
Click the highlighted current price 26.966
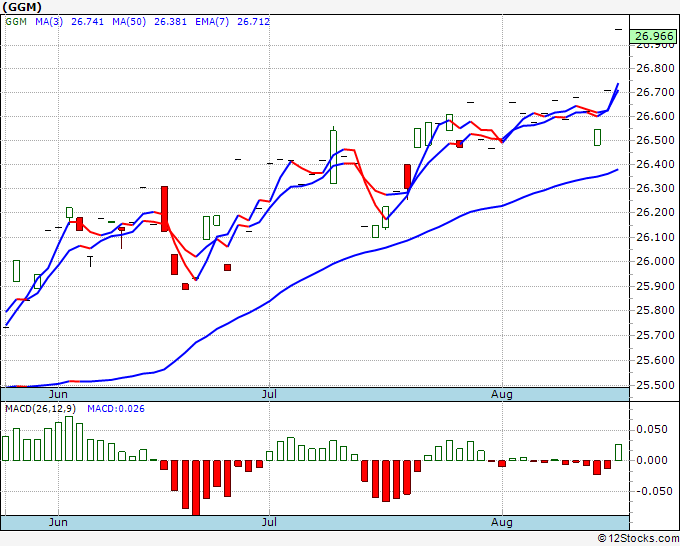(654, 36)
